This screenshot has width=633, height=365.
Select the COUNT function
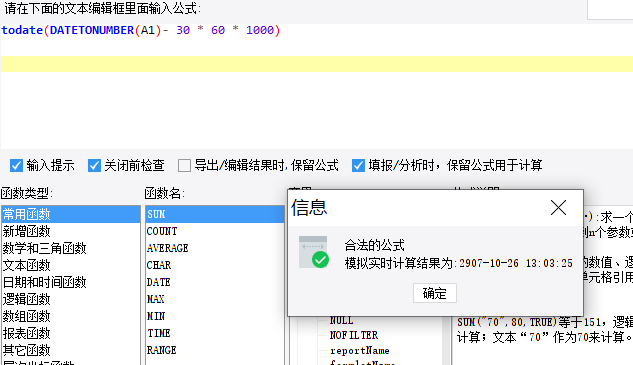pos(215,231)
